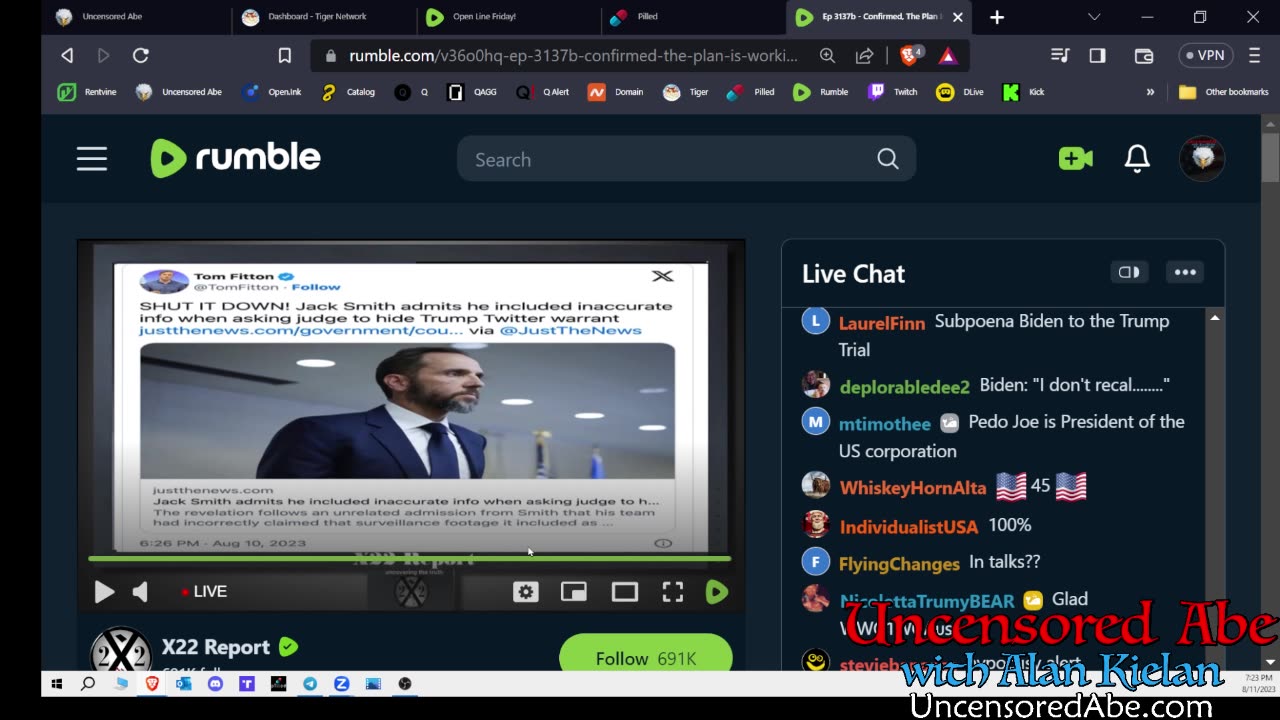Play the live video

[104, 592]
